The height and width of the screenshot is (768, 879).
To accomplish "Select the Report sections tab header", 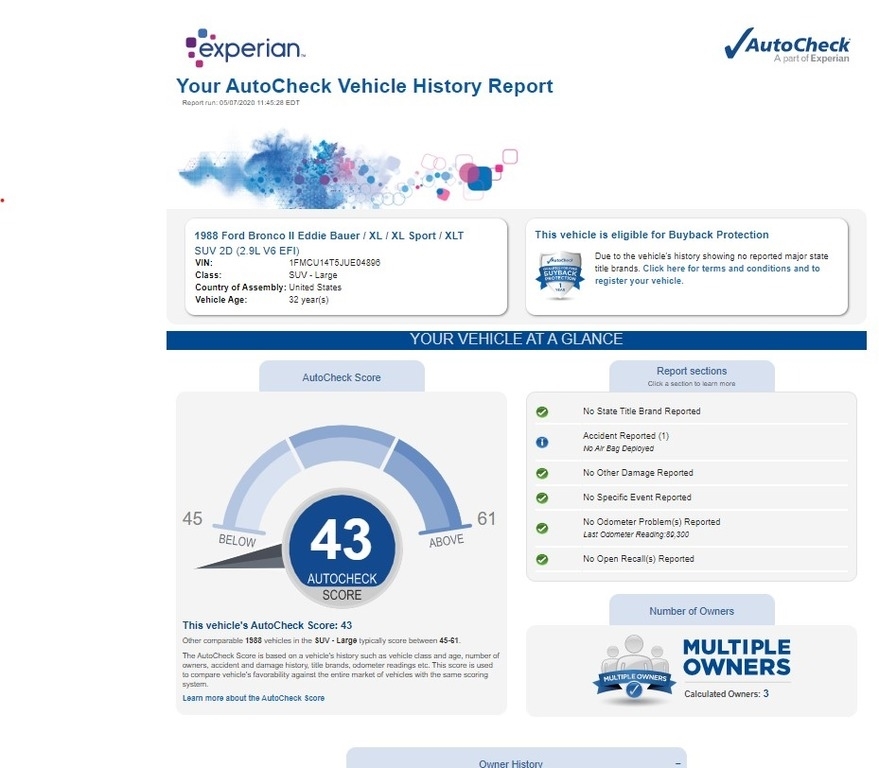I will [x=691, y=376].
